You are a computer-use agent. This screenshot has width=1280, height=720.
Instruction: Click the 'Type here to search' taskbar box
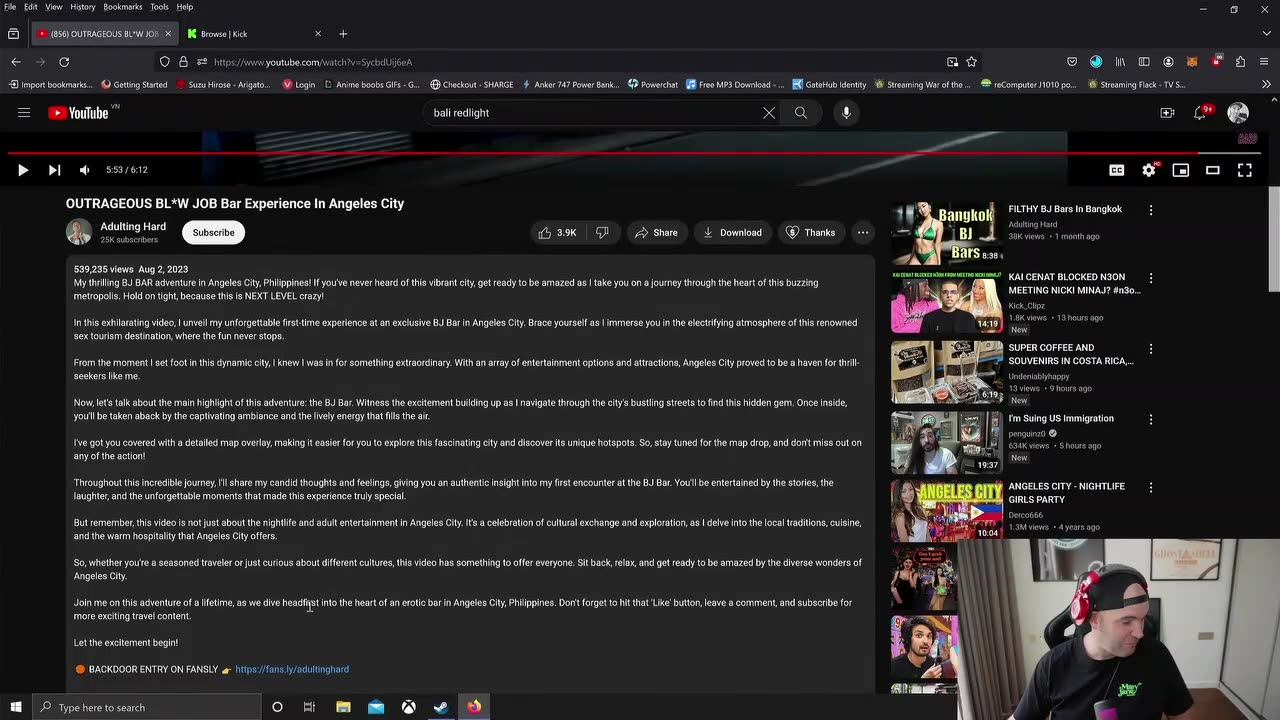click(147, 707)
